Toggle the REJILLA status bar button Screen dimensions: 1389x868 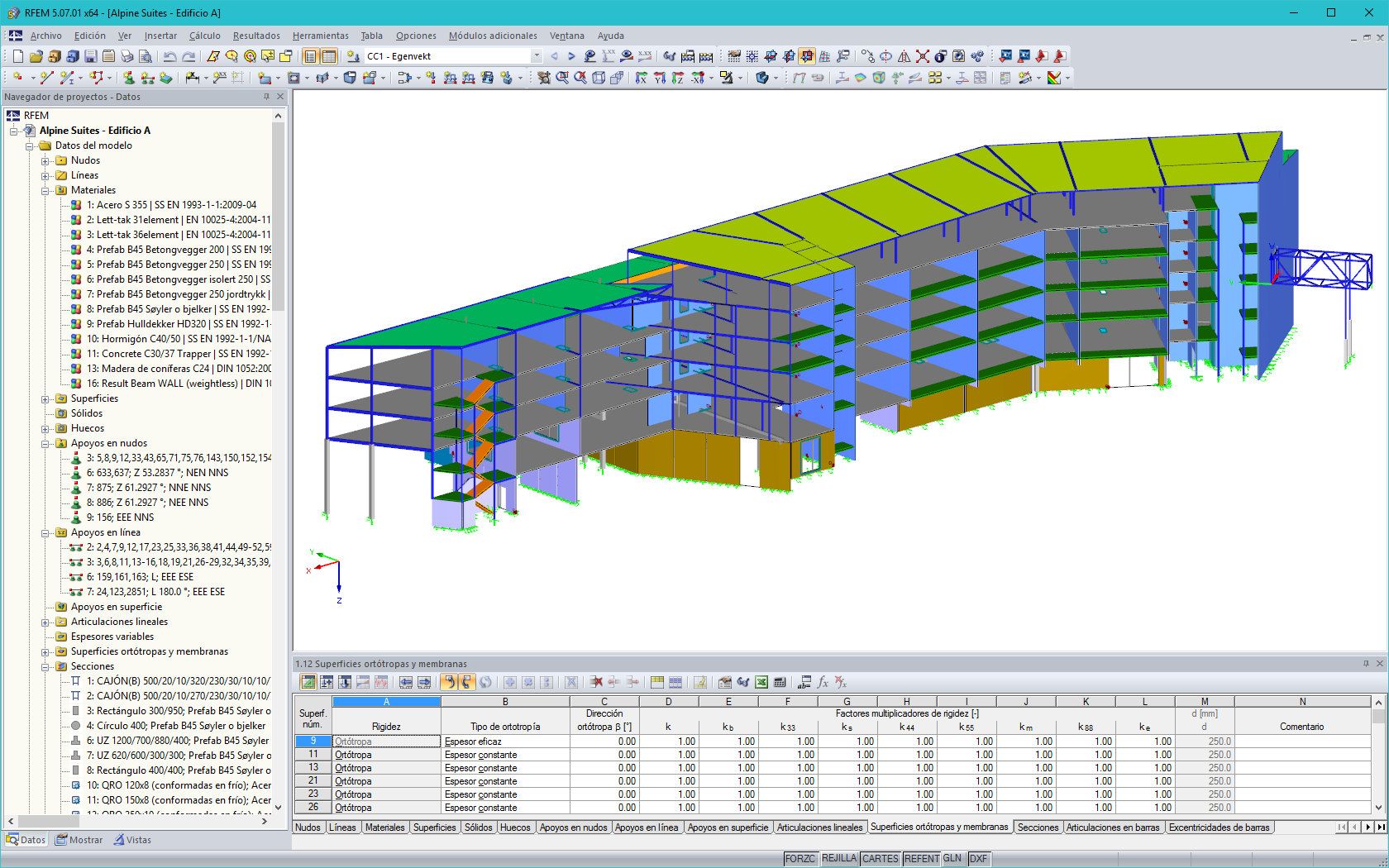[839, 859]
